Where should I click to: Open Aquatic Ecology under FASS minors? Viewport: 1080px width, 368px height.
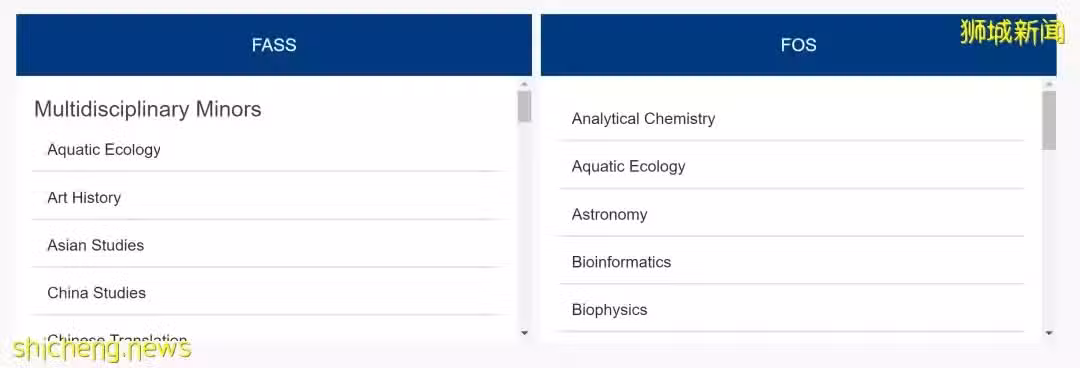(x=269, y=150)
